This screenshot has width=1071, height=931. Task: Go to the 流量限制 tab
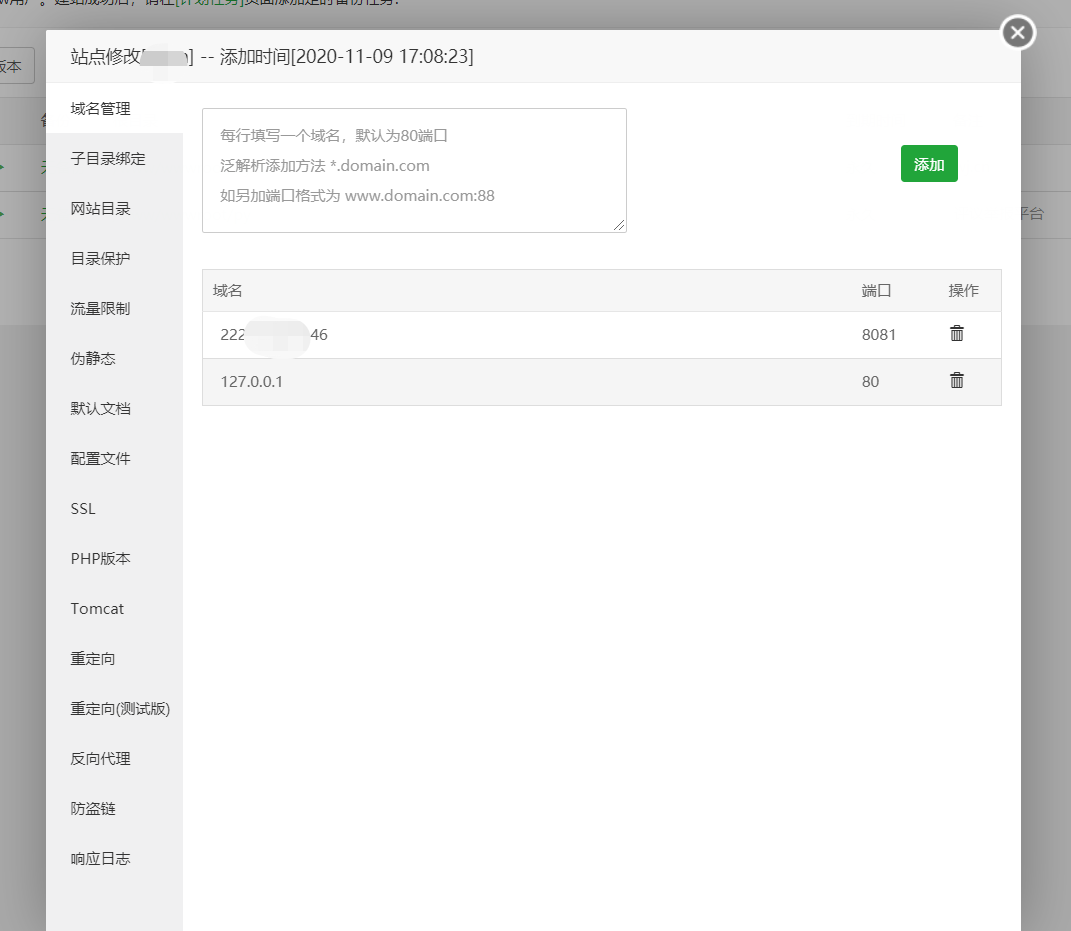pyautogui.click(x=114, y=308)
